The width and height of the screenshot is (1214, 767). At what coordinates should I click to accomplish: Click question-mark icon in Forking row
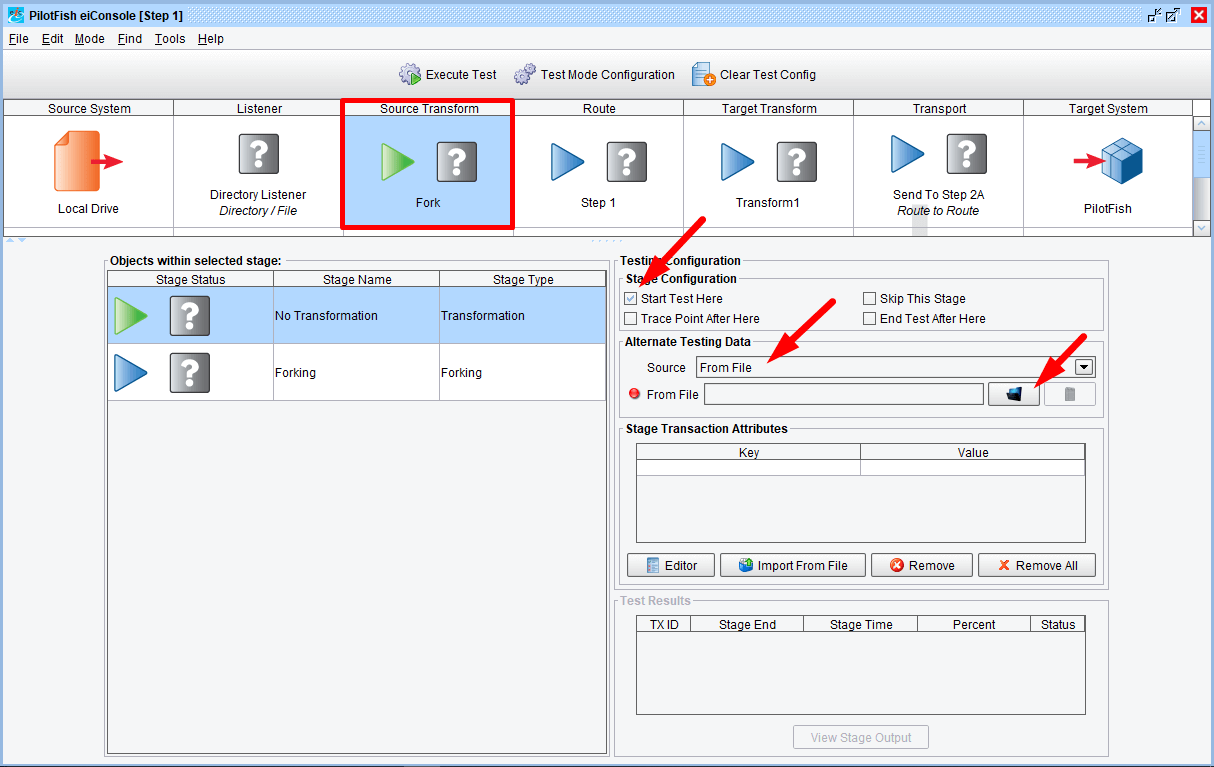[189, 373]
